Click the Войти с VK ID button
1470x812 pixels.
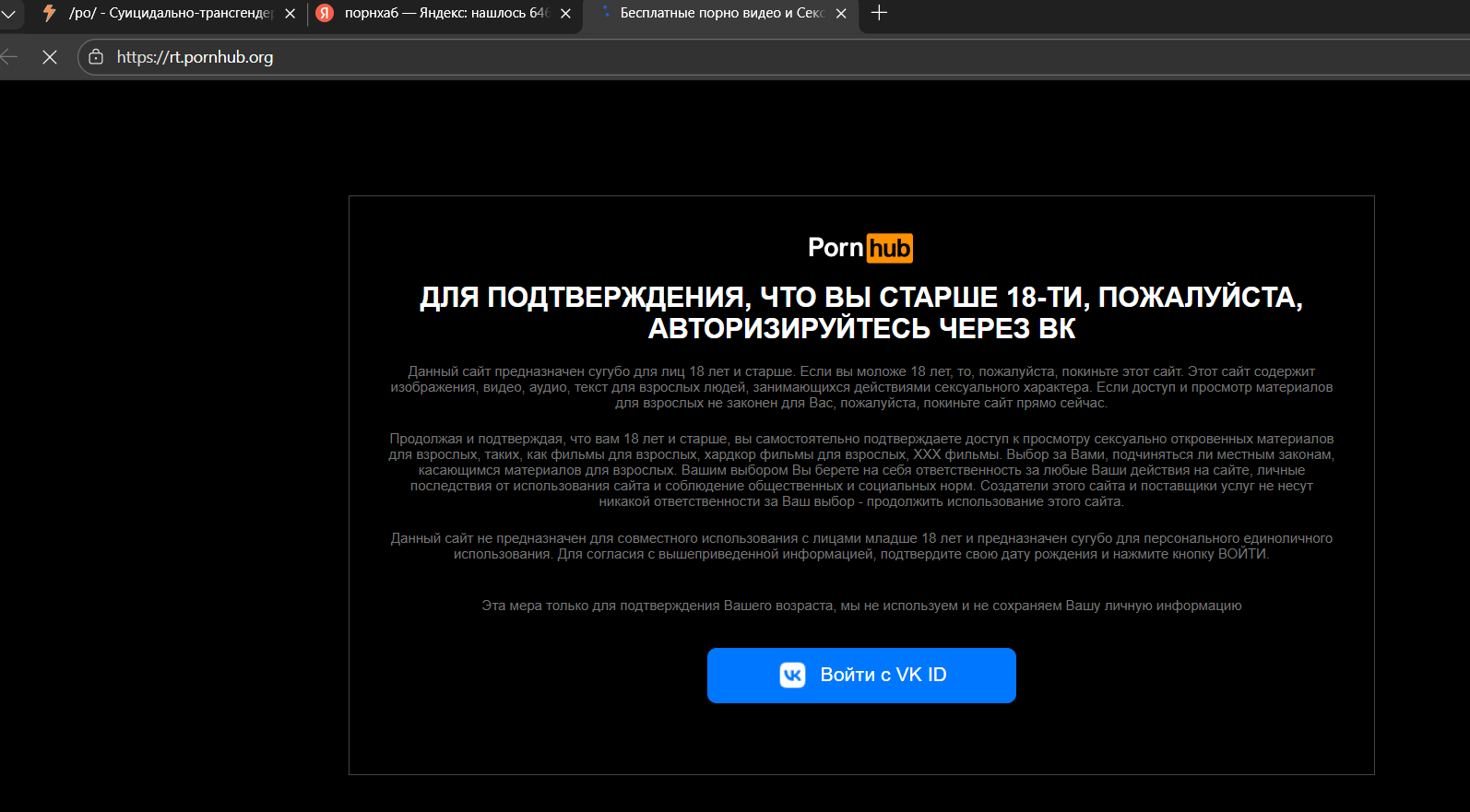pyautogui.click(x=861, y=676)
